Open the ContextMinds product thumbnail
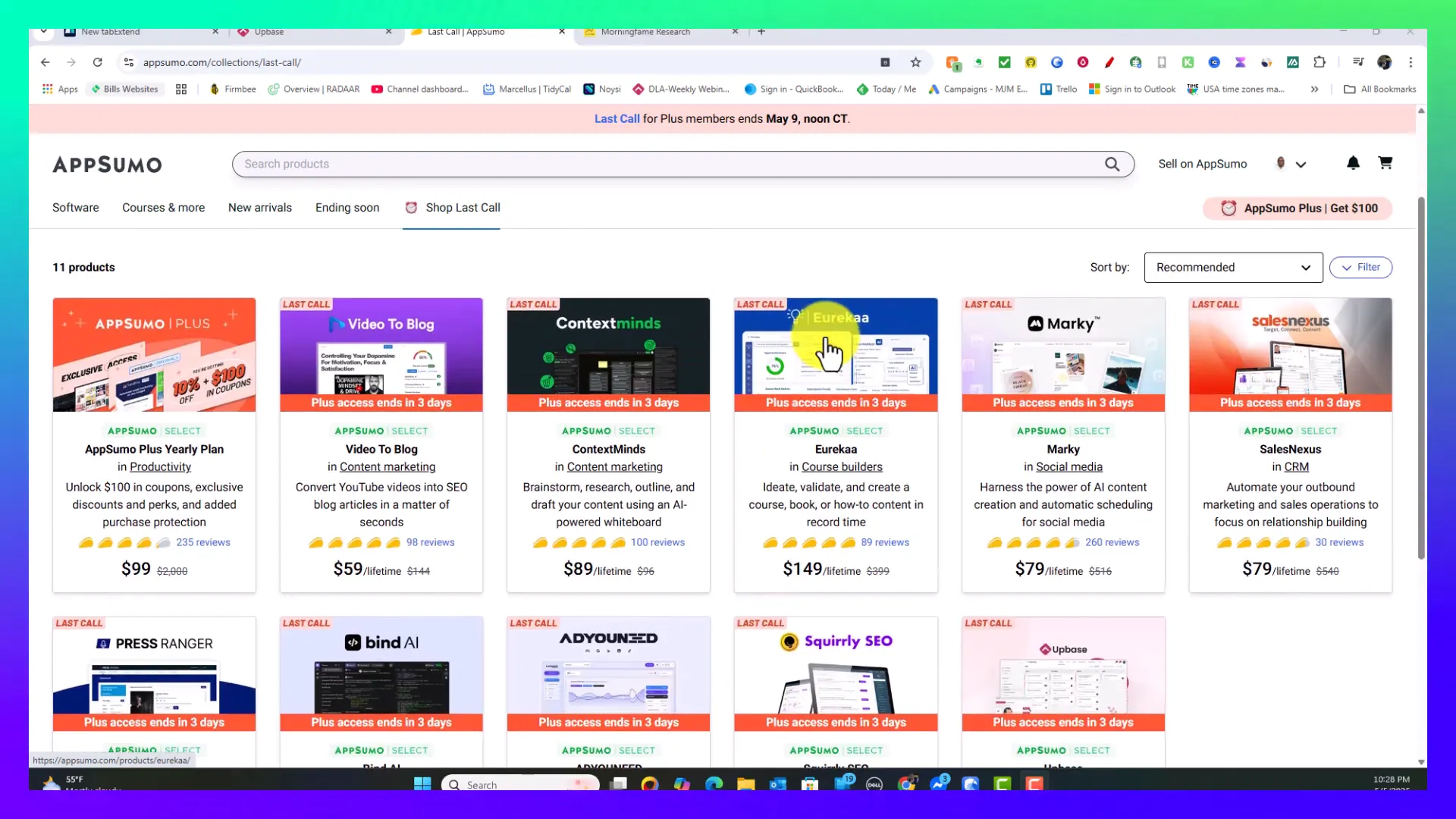 (608, 354)
